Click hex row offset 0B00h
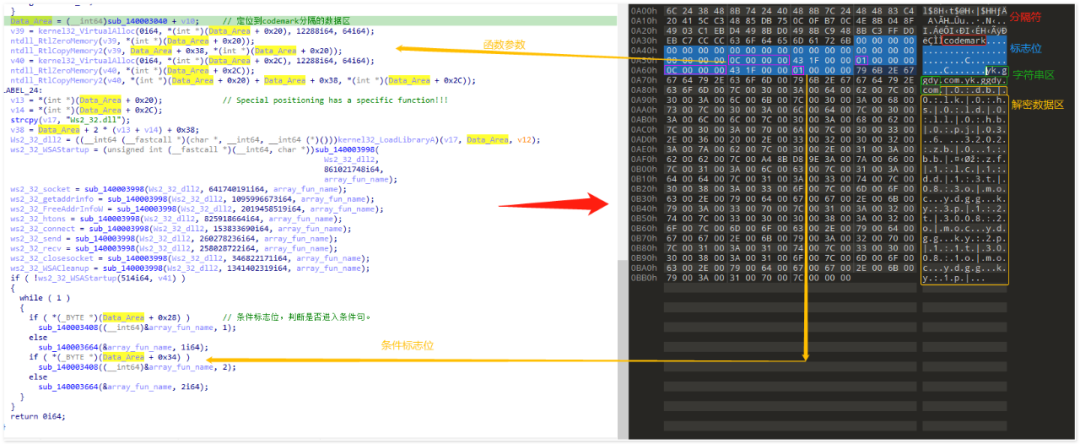 [x=642, y=169]
